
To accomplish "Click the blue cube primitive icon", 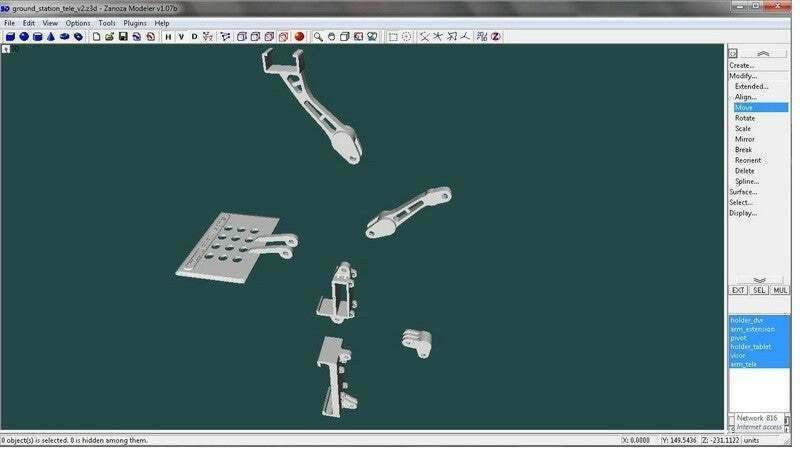I will [x=10, y=37].
